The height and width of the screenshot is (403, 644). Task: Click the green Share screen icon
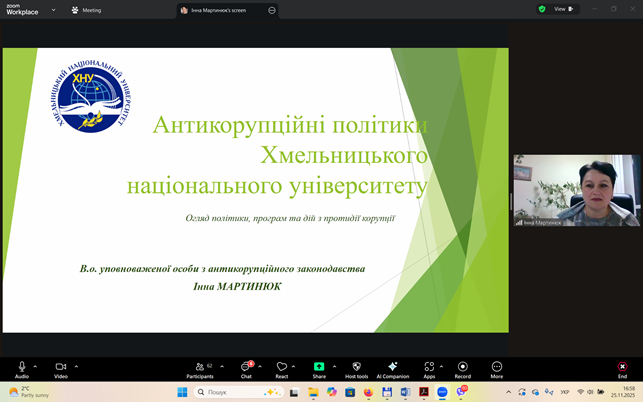point(319,367)
